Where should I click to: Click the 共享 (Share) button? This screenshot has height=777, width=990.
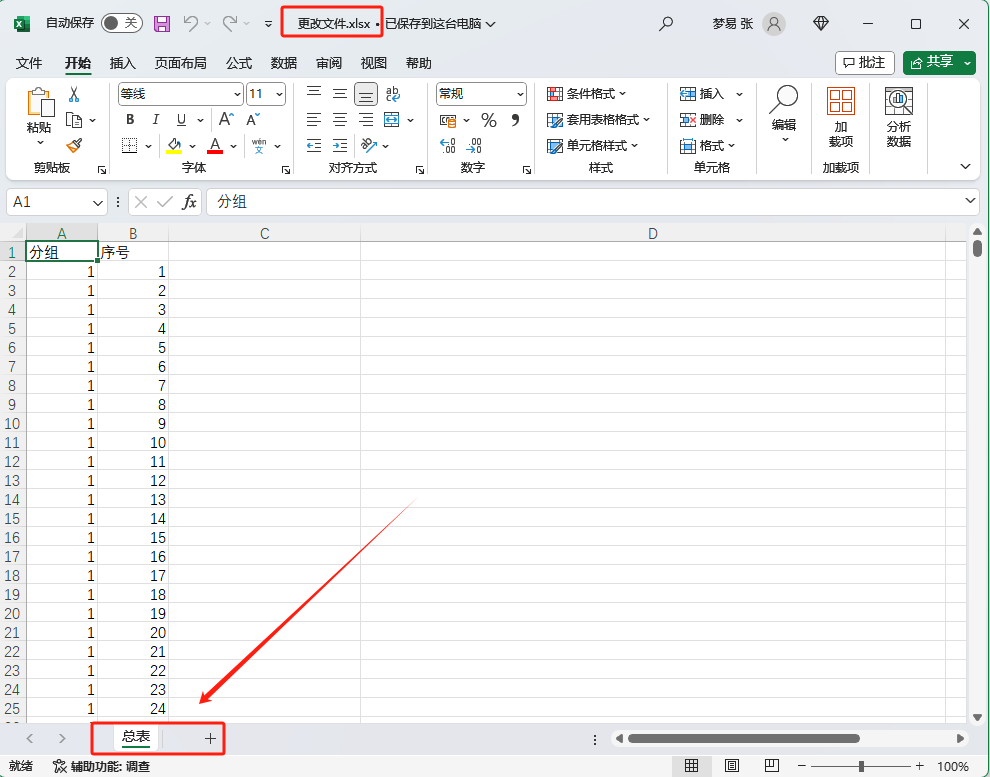coord(938,61)
